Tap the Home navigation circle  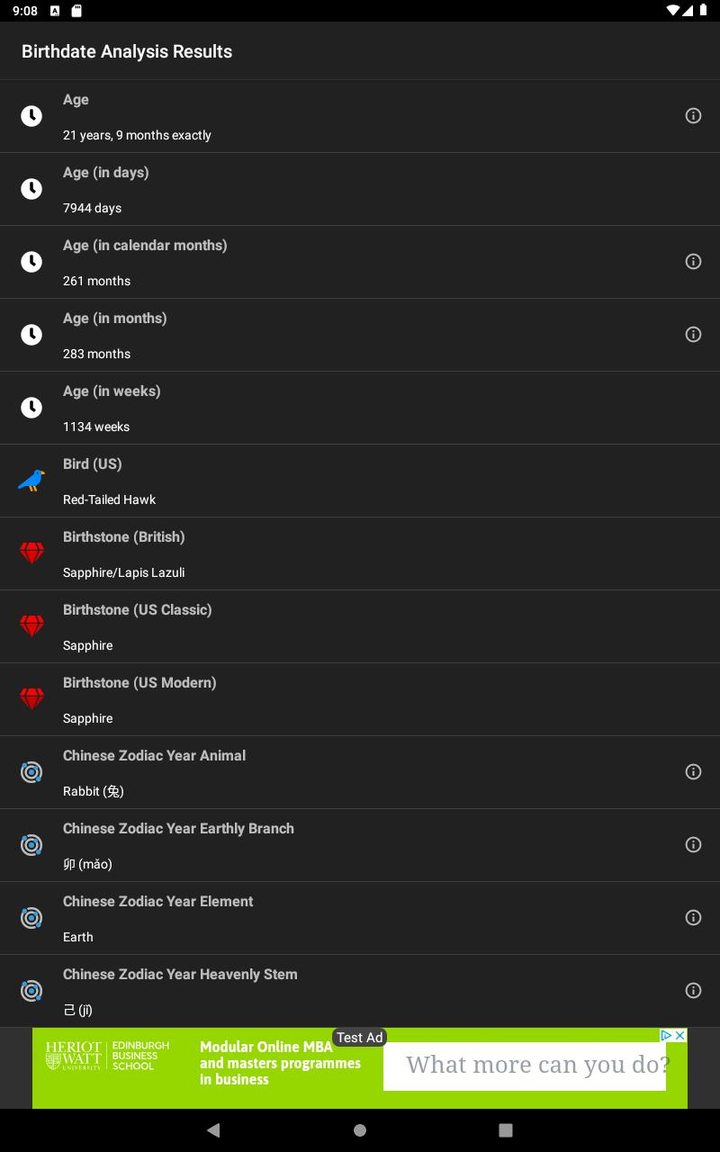coord(359,1128)
